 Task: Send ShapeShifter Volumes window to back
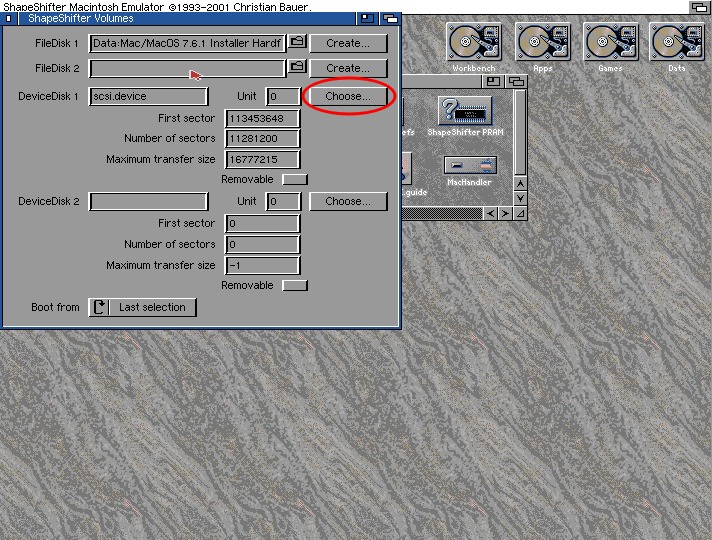pos(390,19)
